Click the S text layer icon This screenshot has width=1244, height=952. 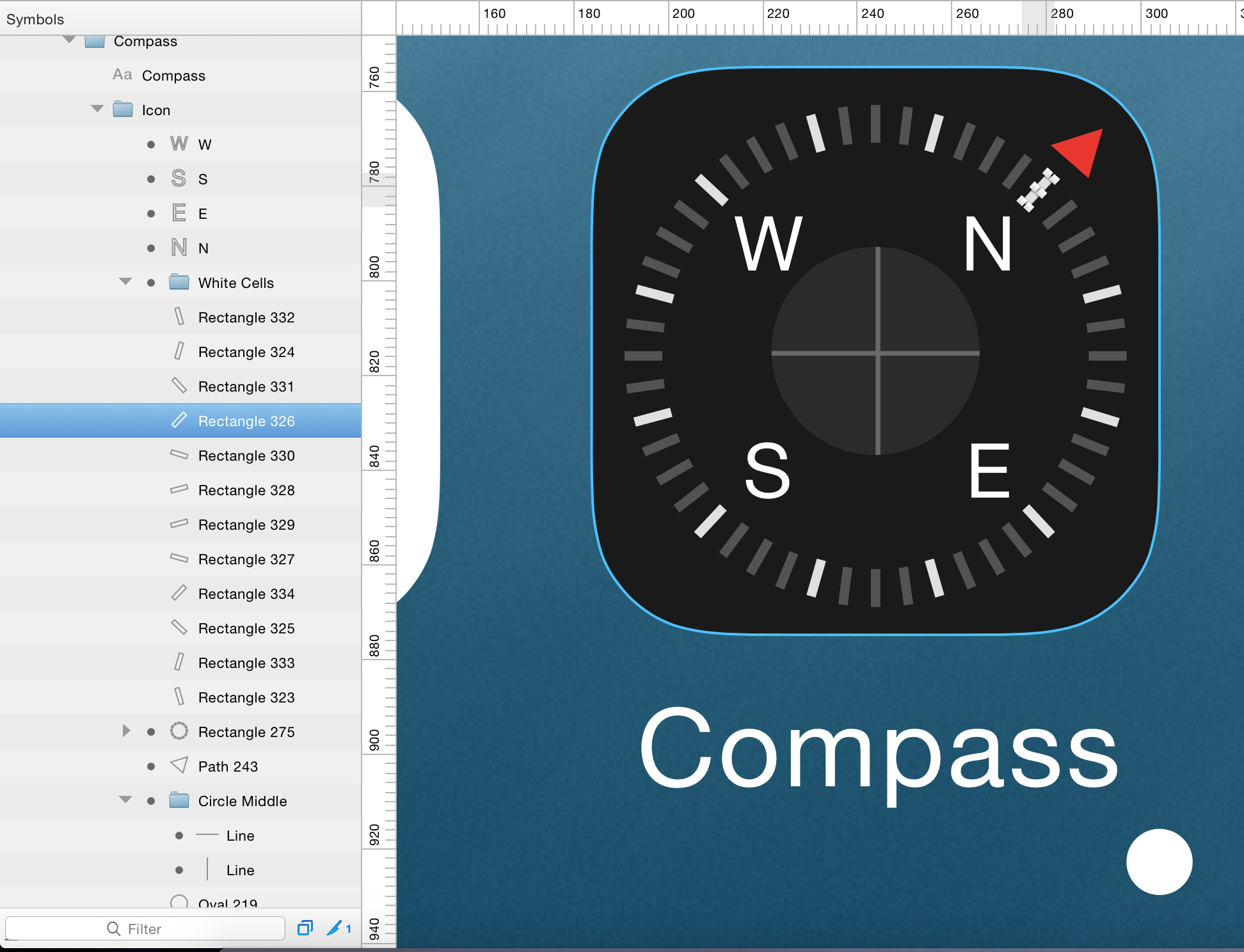(179, 178)
